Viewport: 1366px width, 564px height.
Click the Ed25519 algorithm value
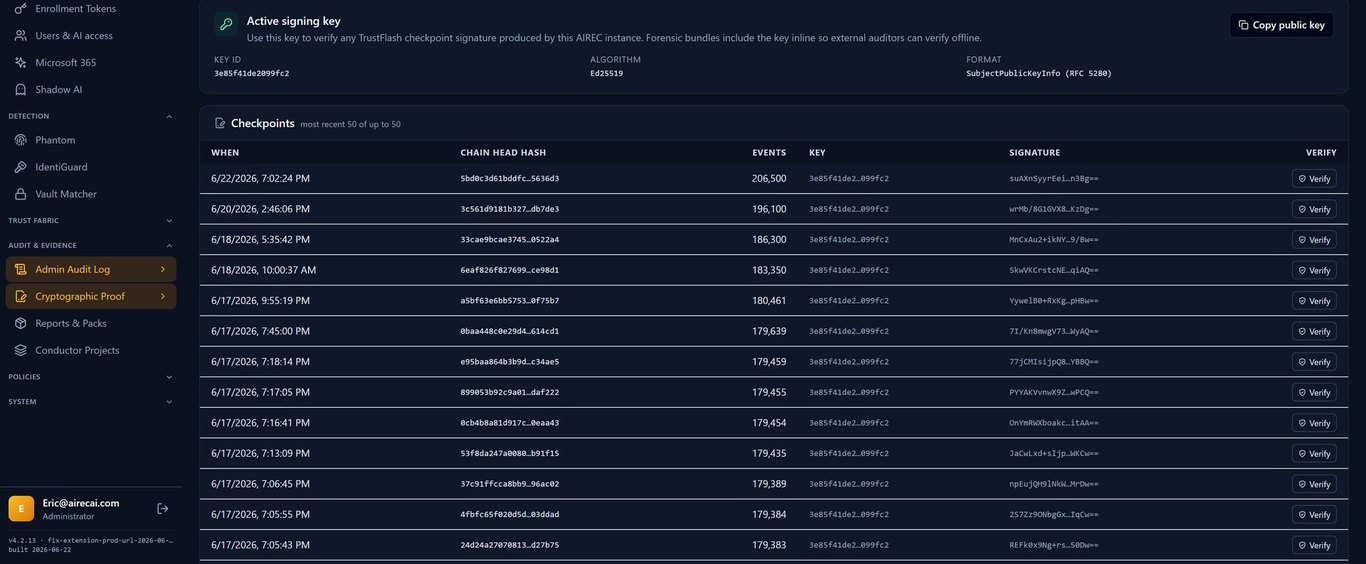coord(607,73)
